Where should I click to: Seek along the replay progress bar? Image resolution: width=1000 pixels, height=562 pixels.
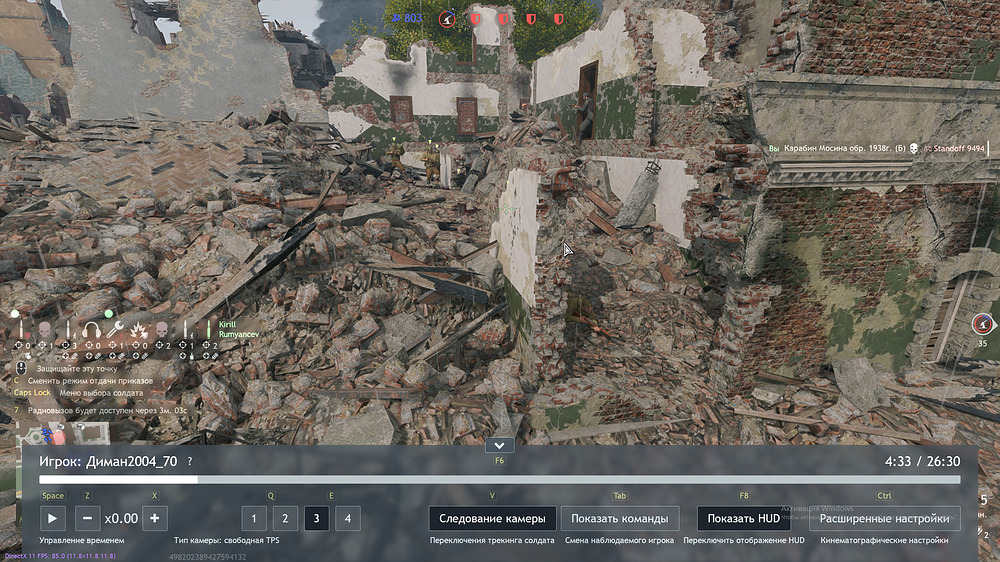tap(499, 480)
